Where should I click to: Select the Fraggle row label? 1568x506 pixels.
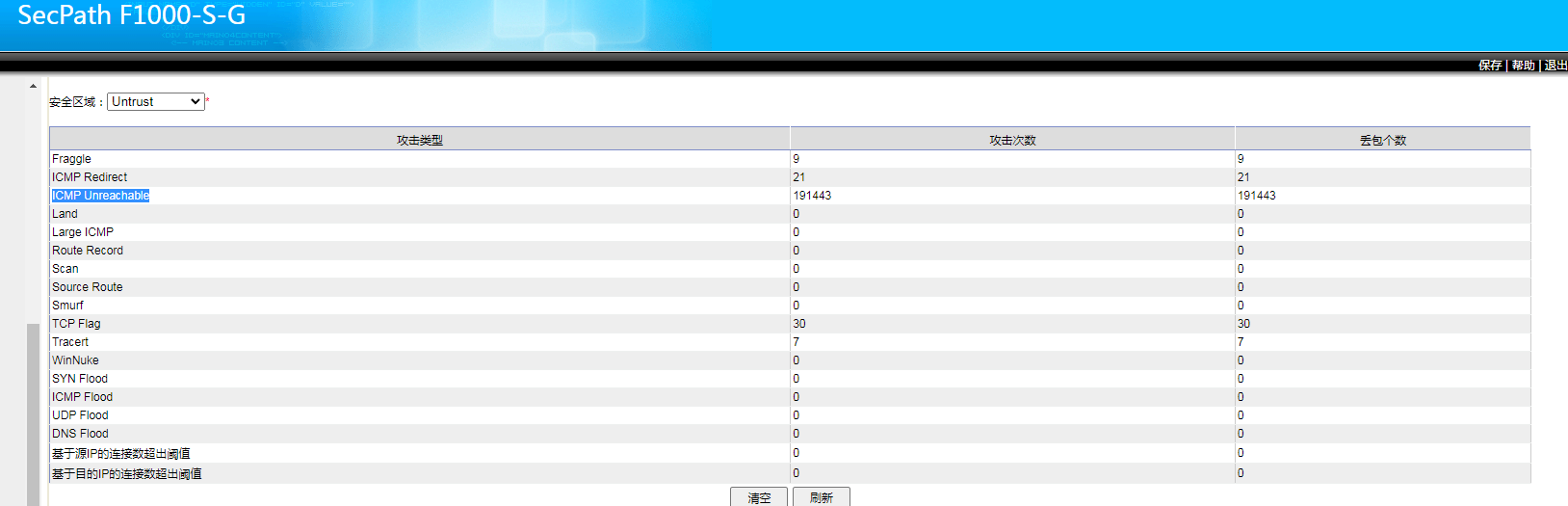point(71,159)
